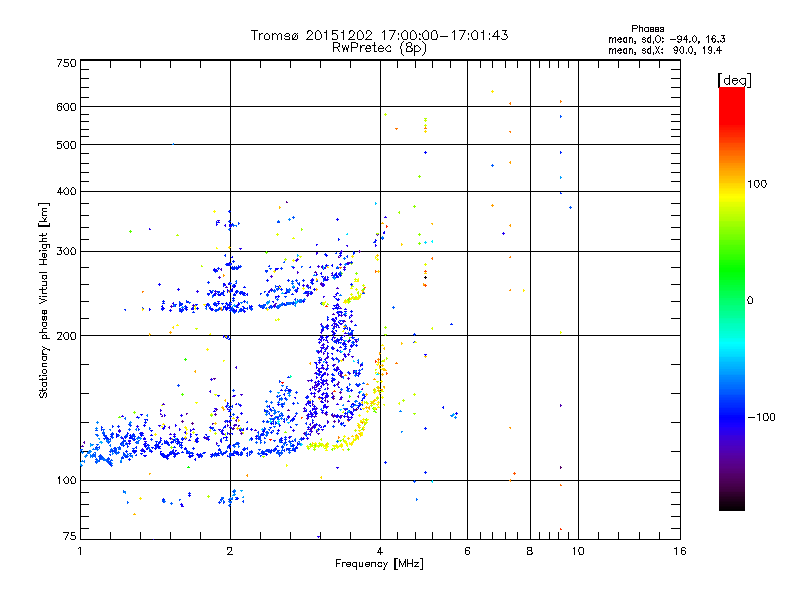Select the colorbar's yellow region near 100

731,185
